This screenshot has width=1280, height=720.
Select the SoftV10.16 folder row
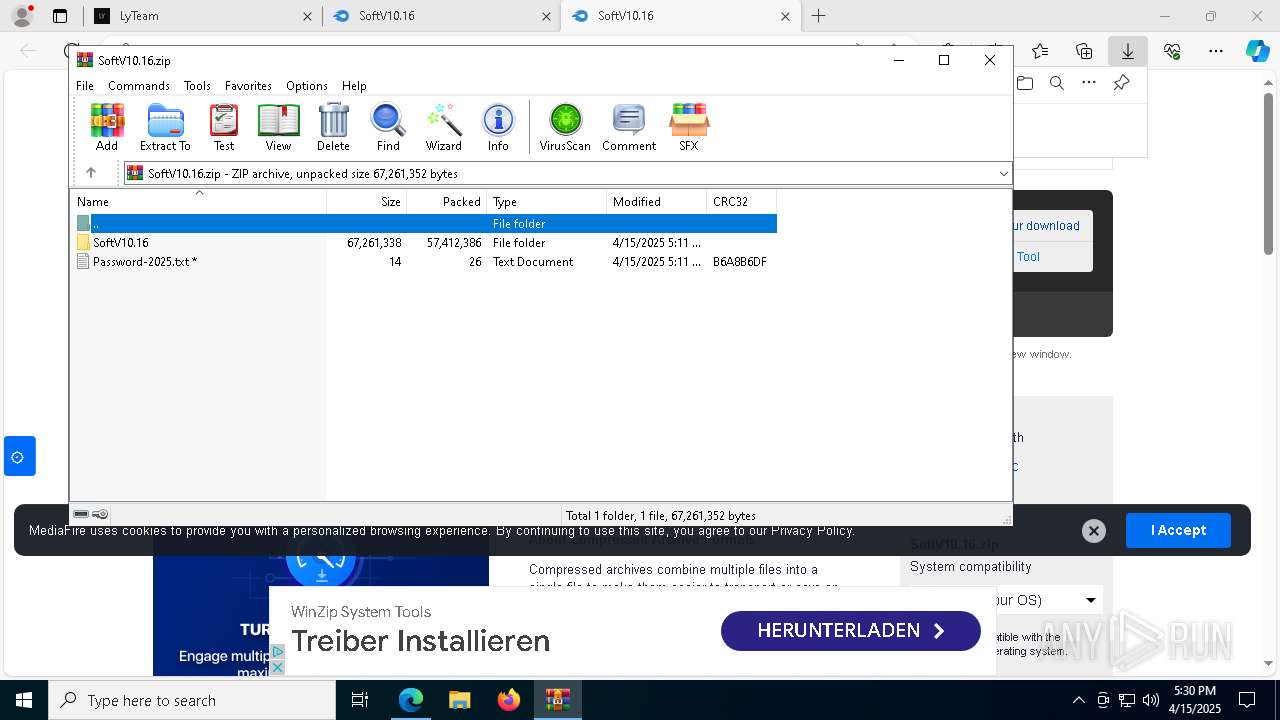click(425, 243)
